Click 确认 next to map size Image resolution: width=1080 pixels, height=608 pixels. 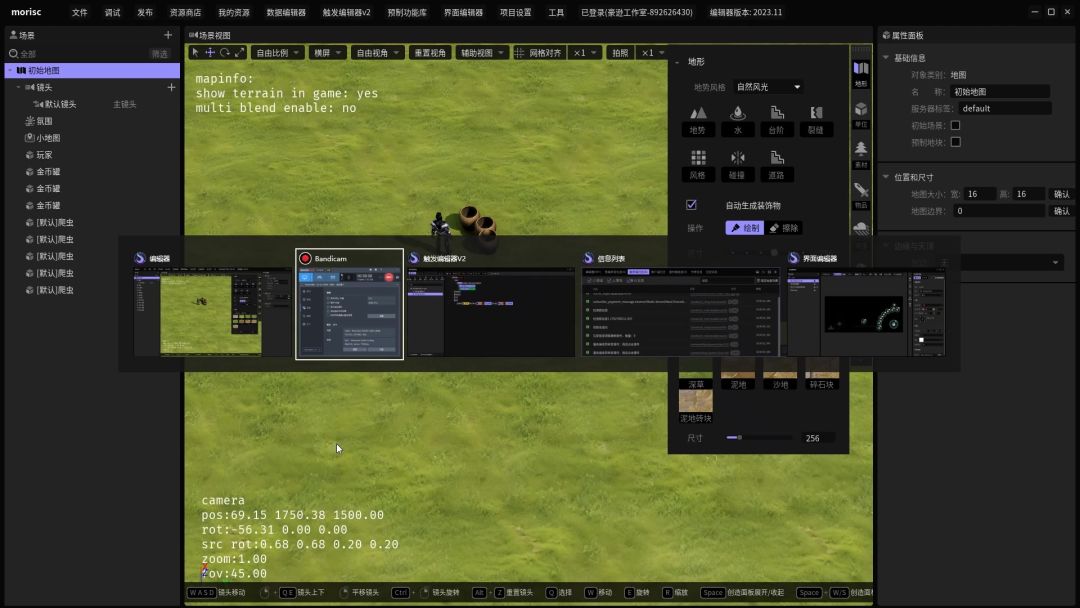point(1061,194)
